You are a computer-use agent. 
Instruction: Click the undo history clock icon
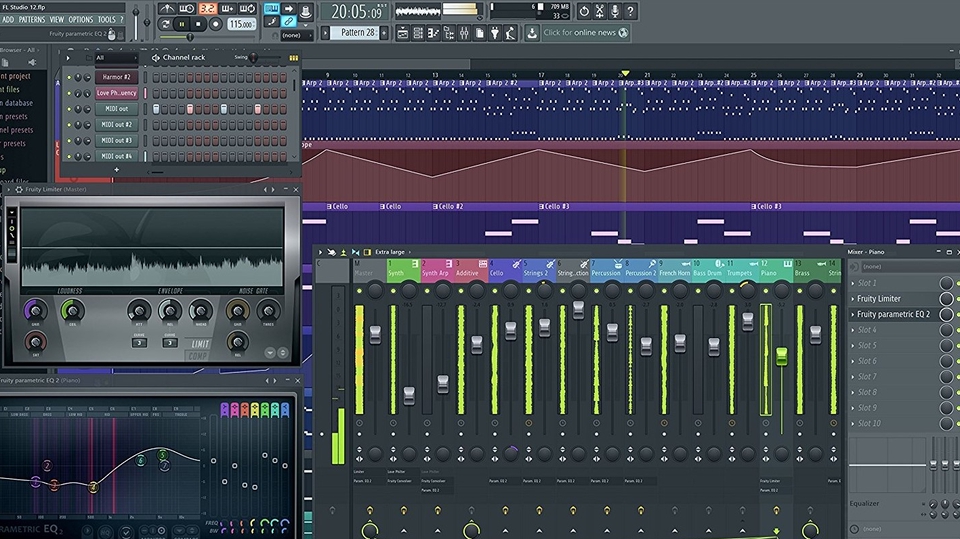tap(584, 11)
